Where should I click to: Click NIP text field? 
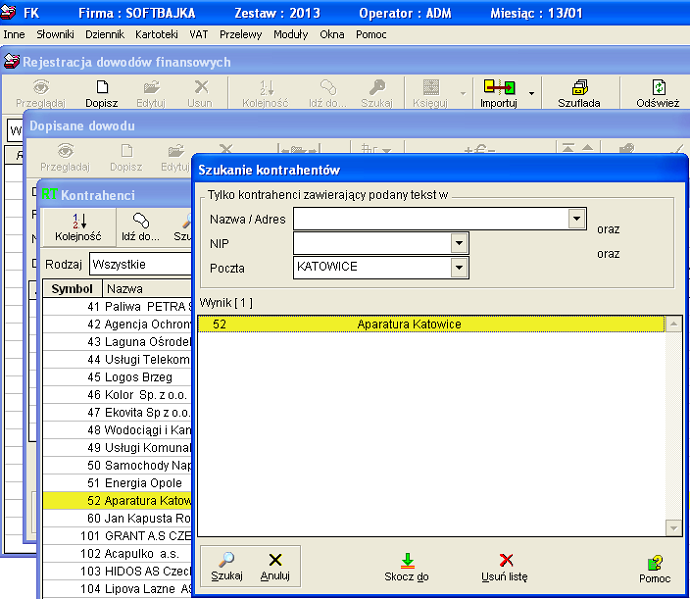click(372, 243)
